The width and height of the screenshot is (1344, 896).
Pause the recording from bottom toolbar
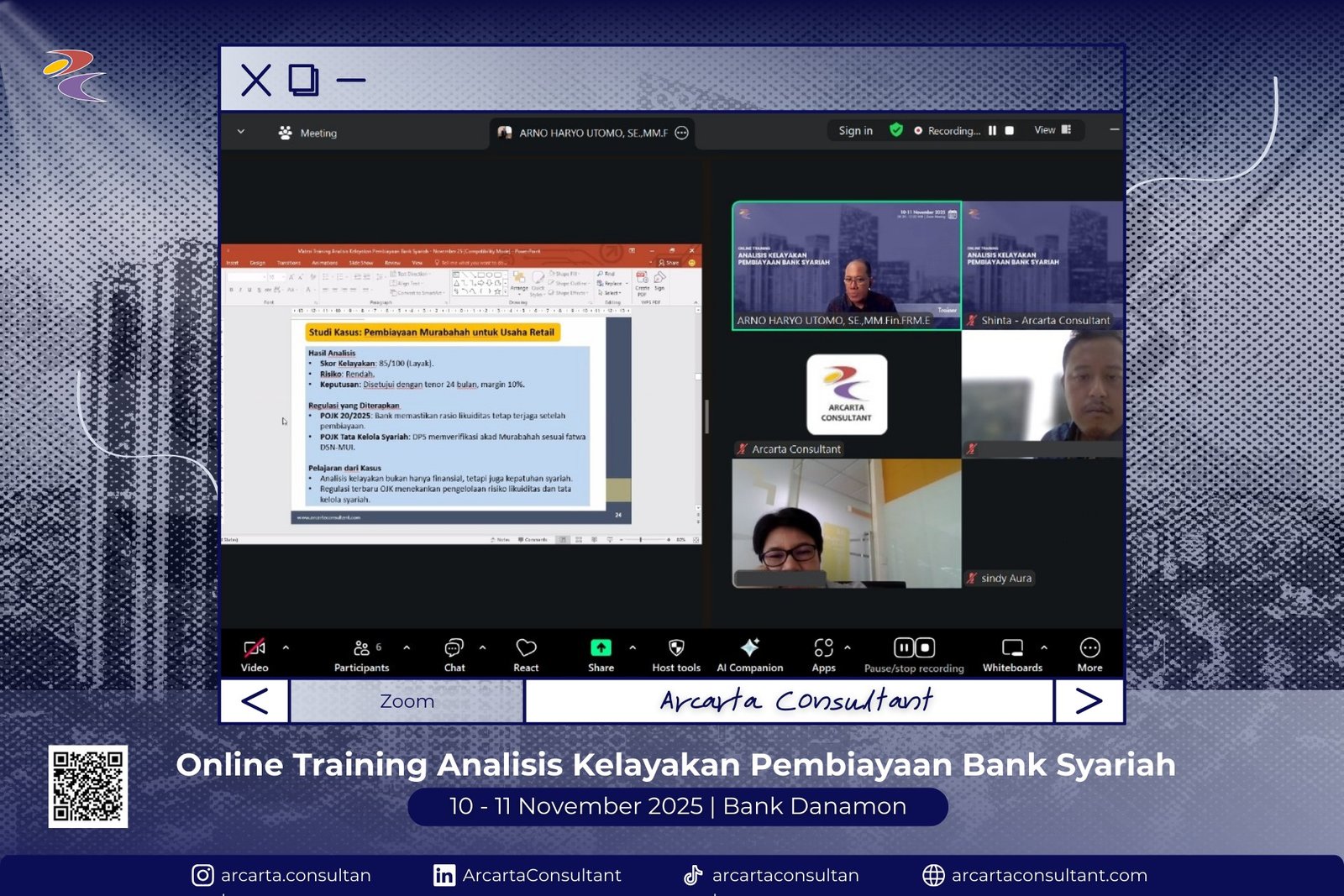point(903,647)
